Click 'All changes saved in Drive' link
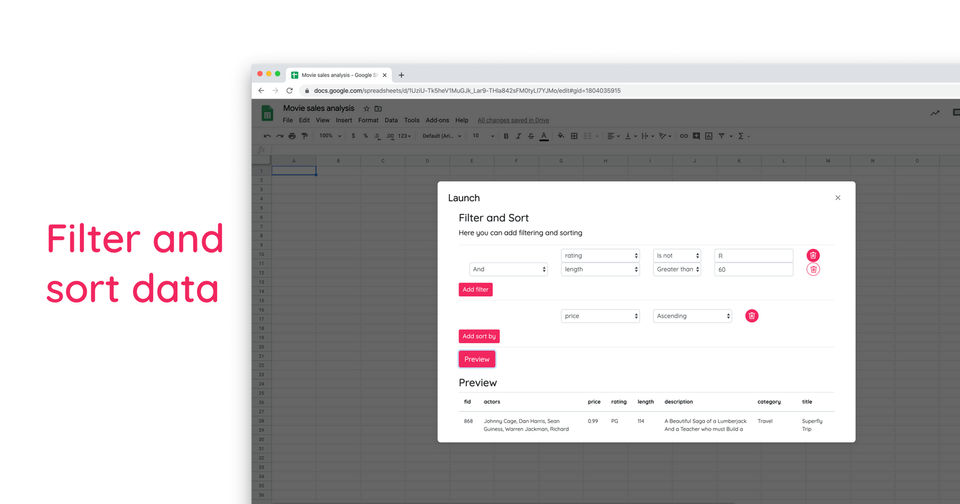Image resolution: width=960 pixels, height=504 pixels. (x=513, y=121)
